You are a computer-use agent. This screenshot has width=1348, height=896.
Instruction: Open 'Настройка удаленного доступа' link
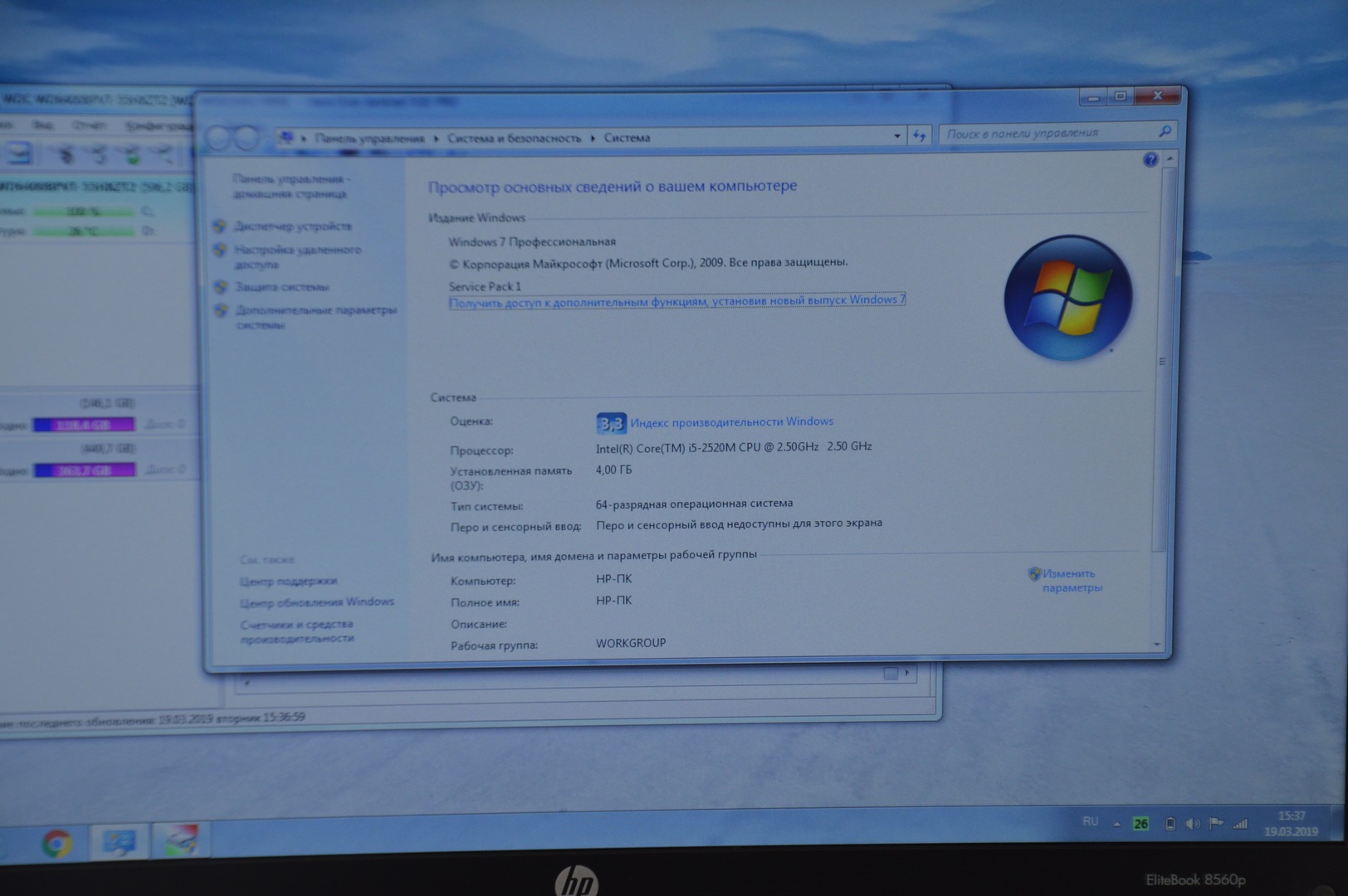pyautogui.click(x=297, y=256)
